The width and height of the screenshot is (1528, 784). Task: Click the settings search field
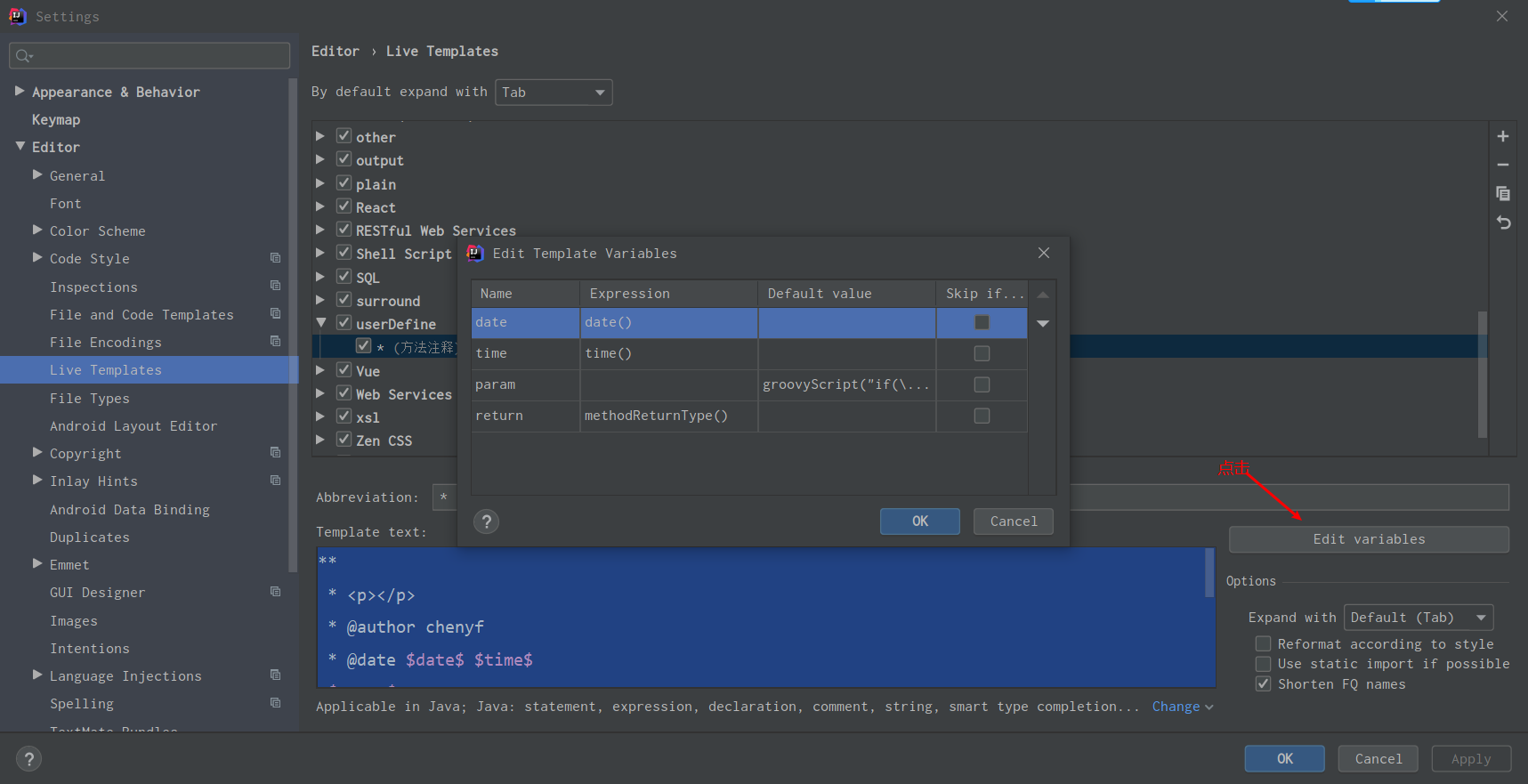[150, 56]
